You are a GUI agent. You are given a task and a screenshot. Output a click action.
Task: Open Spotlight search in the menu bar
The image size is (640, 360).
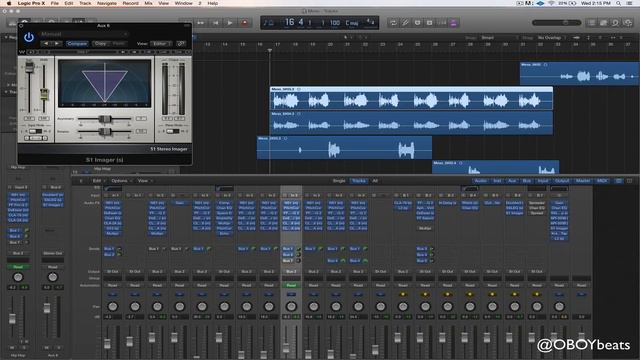(618, 3)
